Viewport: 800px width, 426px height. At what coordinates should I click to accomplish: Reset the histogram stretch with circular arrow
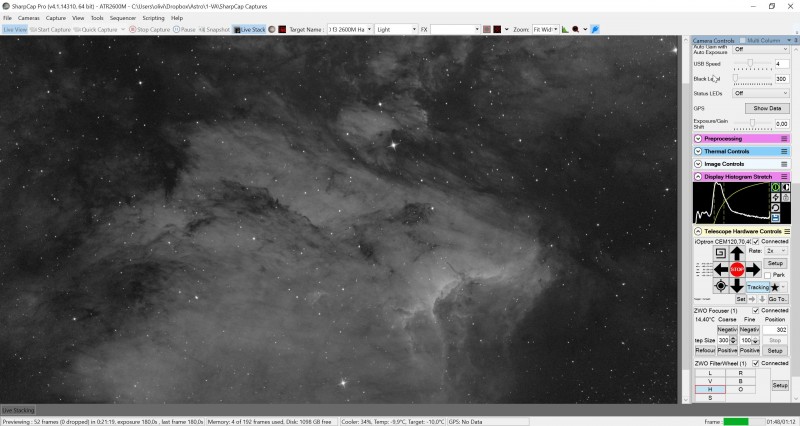[x=775, y=208]
